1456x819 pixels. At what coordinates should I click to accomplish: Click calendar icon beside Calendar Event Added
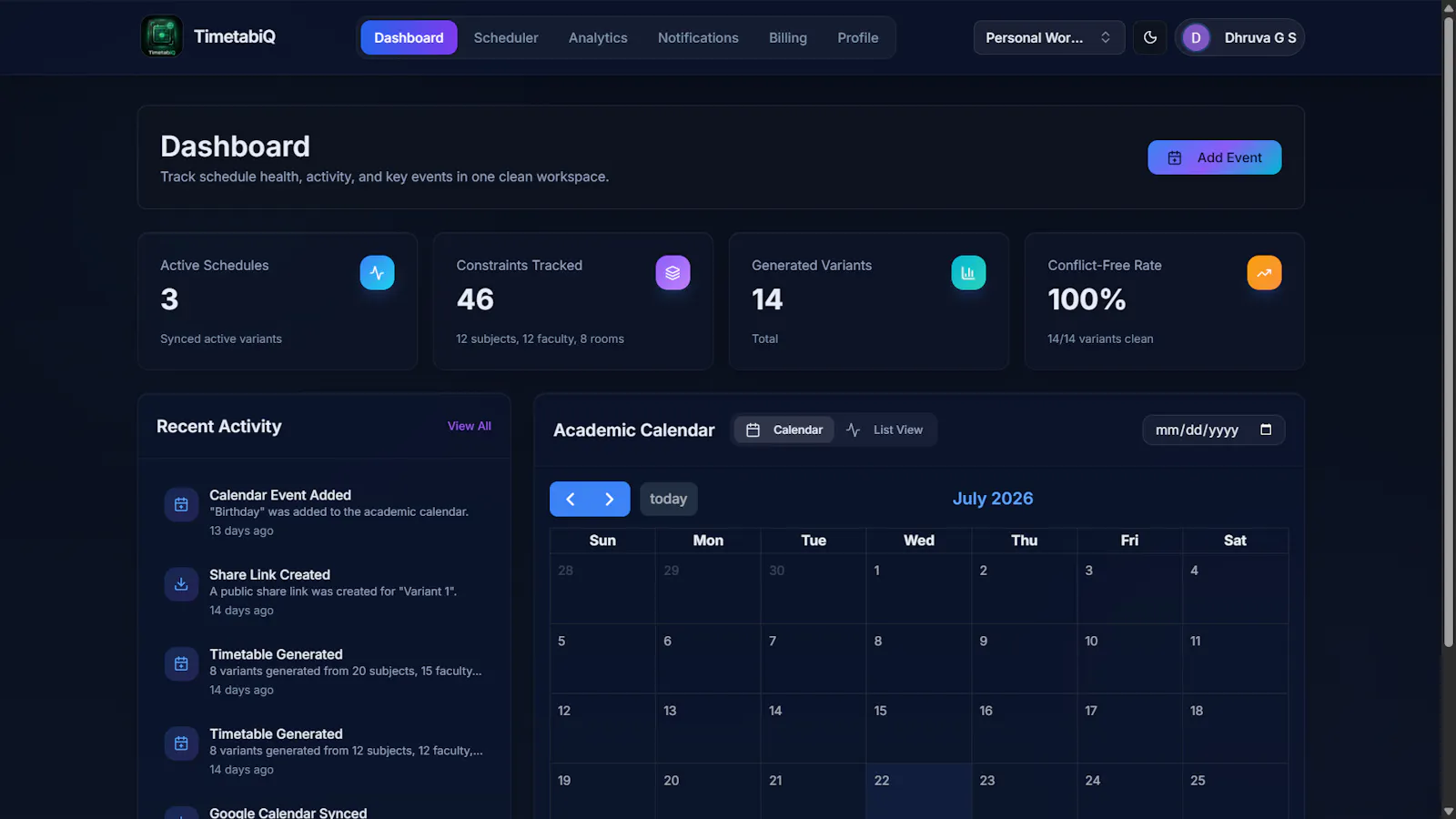coord(181,504)
